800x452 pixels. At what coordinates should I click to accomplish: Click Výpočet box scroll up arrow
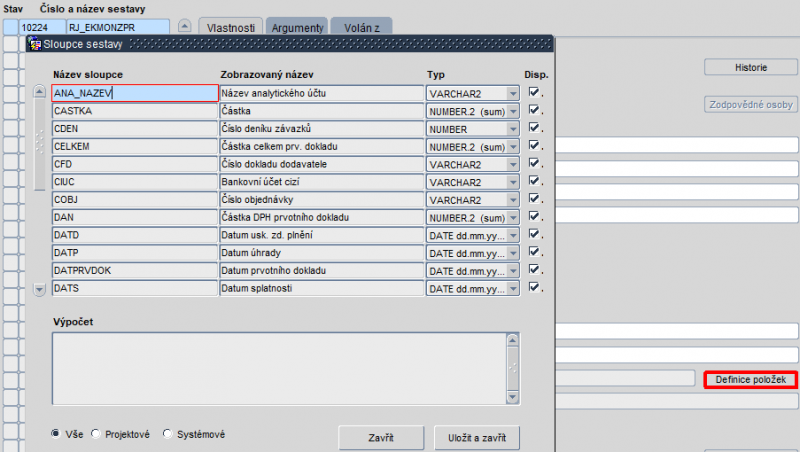coord(513,340)
